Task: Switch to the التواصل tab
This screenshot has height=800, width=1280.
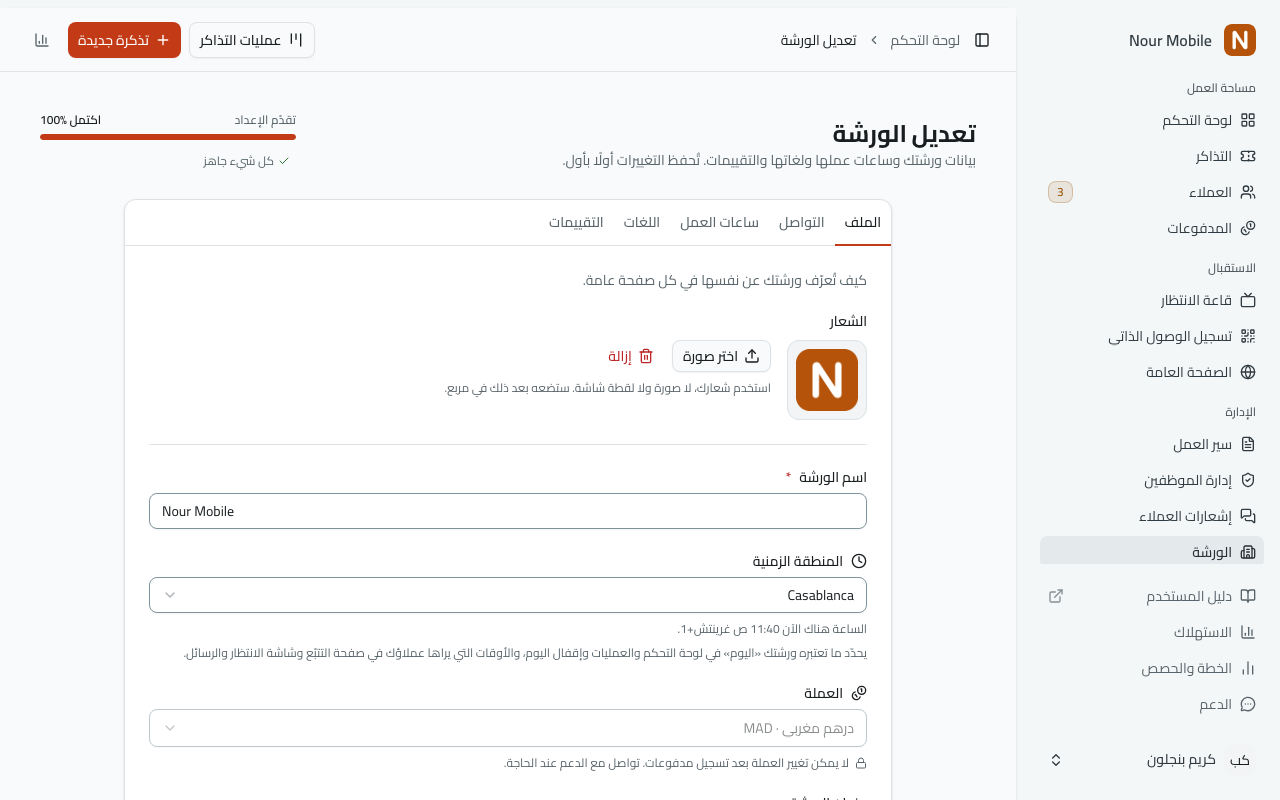Action: pos(802,222)
